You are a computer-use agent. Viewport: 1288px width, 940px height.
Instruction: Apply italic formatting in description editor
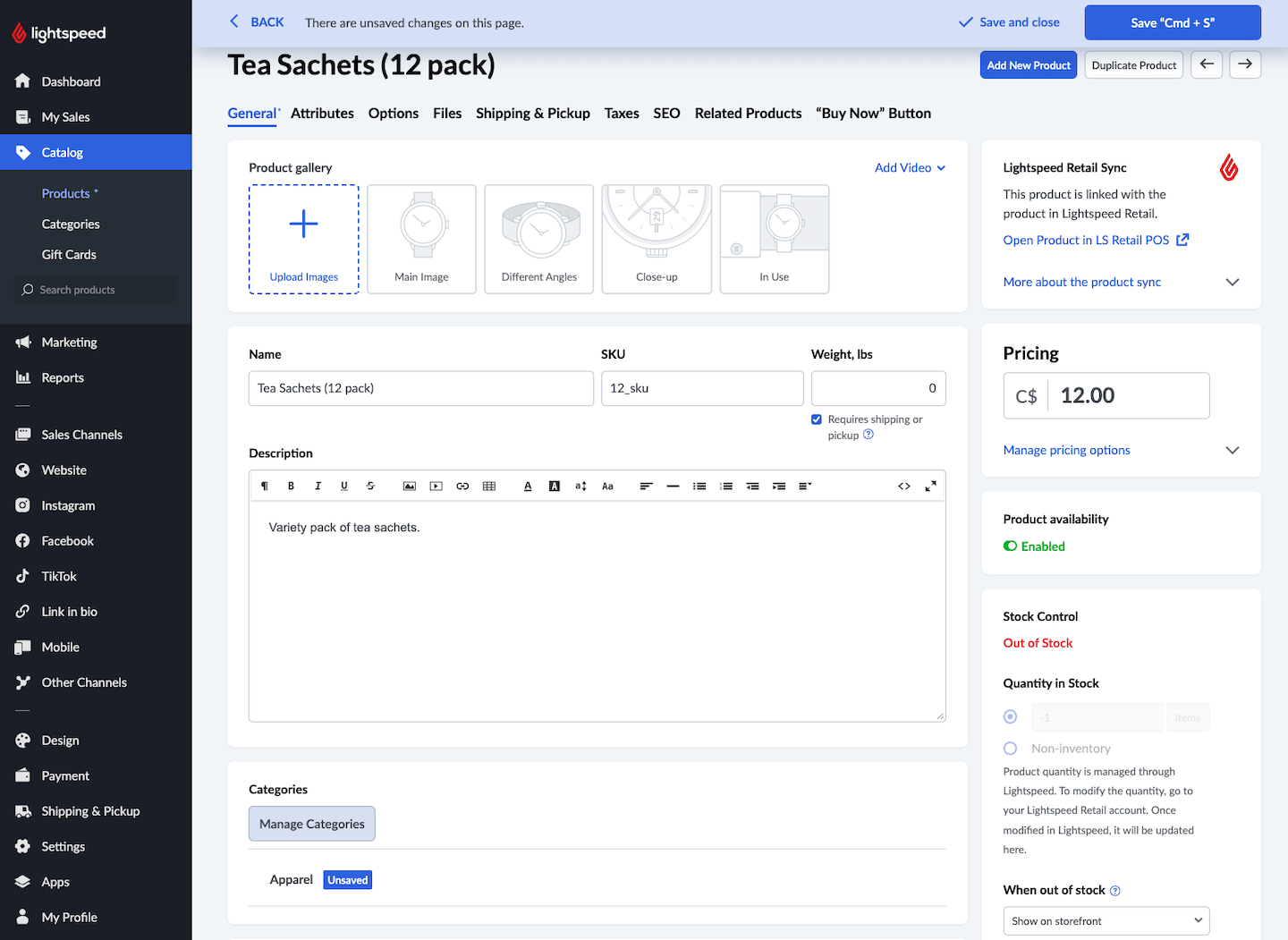[x=318, y=487]
